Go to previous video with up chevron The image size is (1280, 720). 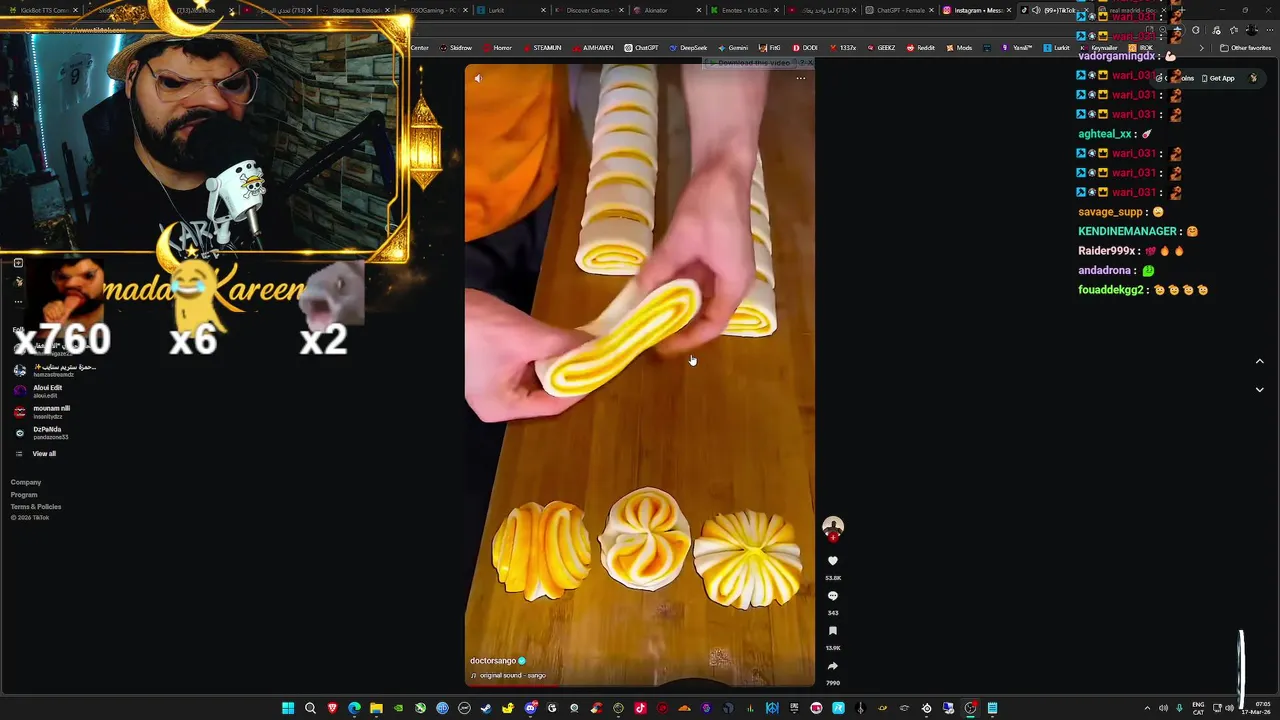[1259, 361]
